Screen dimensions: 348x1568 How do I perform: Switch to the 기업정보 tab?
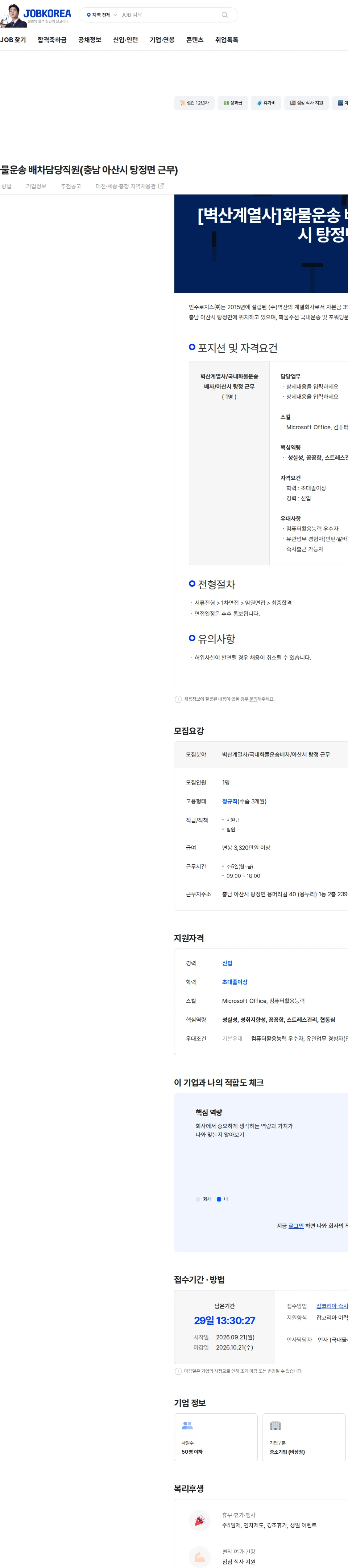[36, 186]
